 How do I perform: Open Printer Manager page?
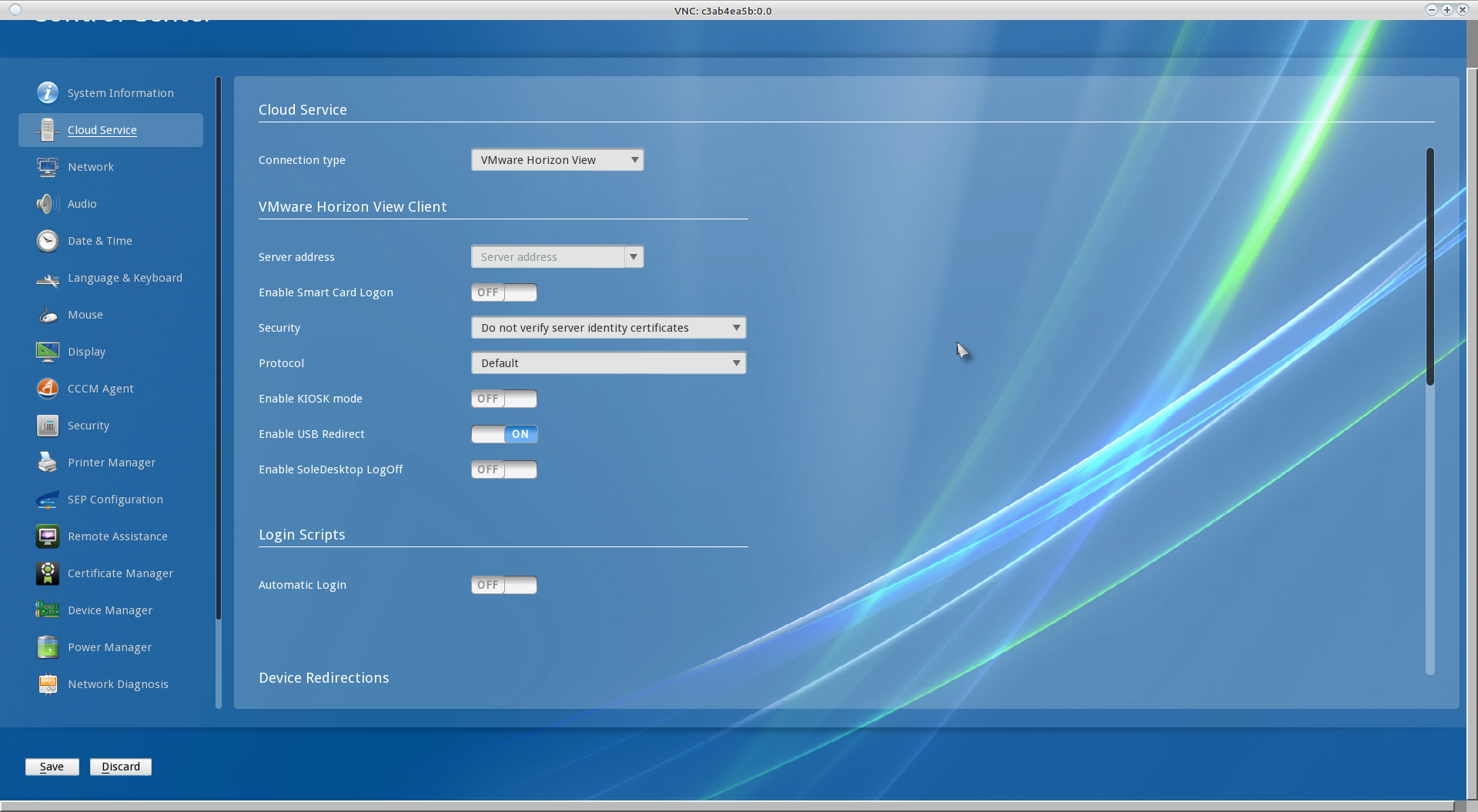pos(112,463)
